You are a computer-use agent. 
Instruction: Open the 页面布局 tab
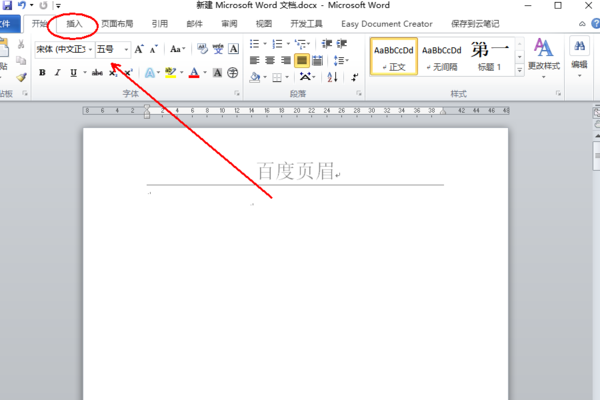point(117,24)
